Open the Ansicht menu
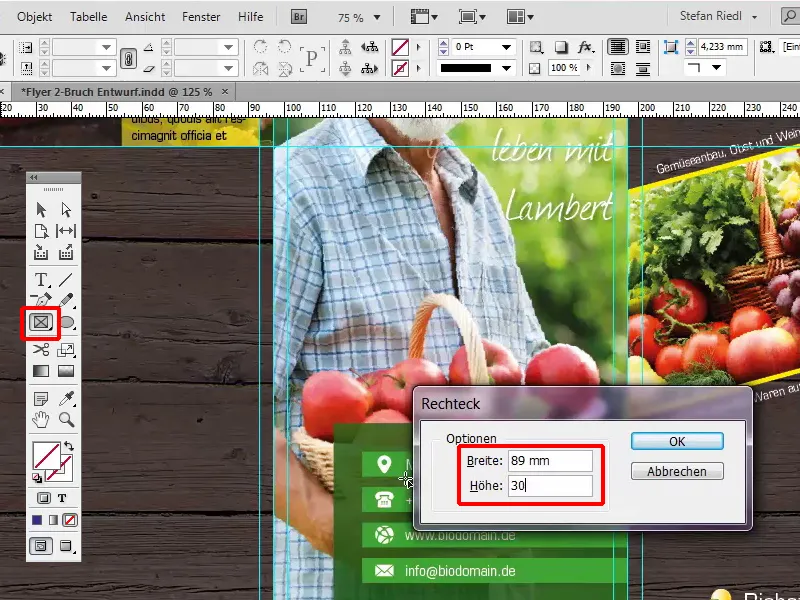This screenshot has width=800, height=600. [145, 17]
